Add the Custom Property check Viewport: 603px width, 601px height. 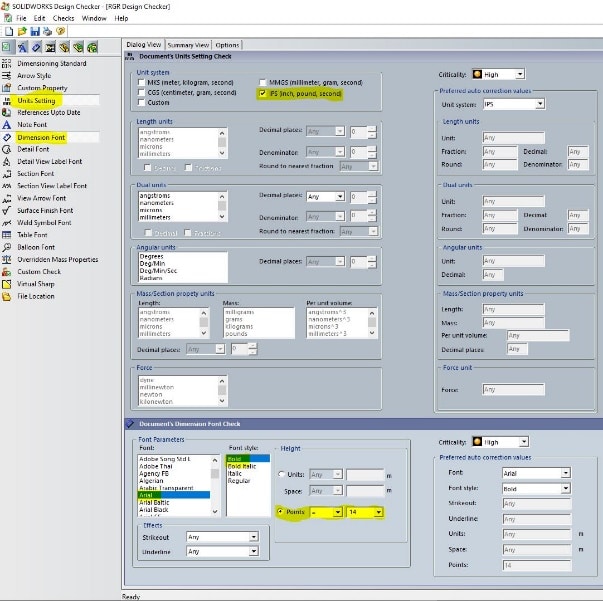(x=42, y=88)
